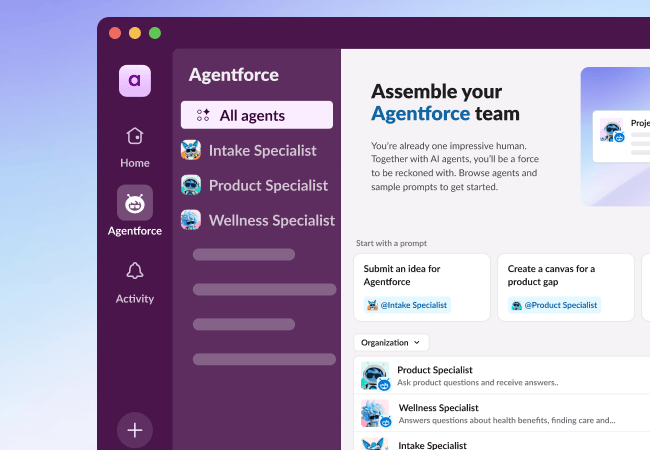Click the Wellness Specialist avatar in the organization list

375,413
